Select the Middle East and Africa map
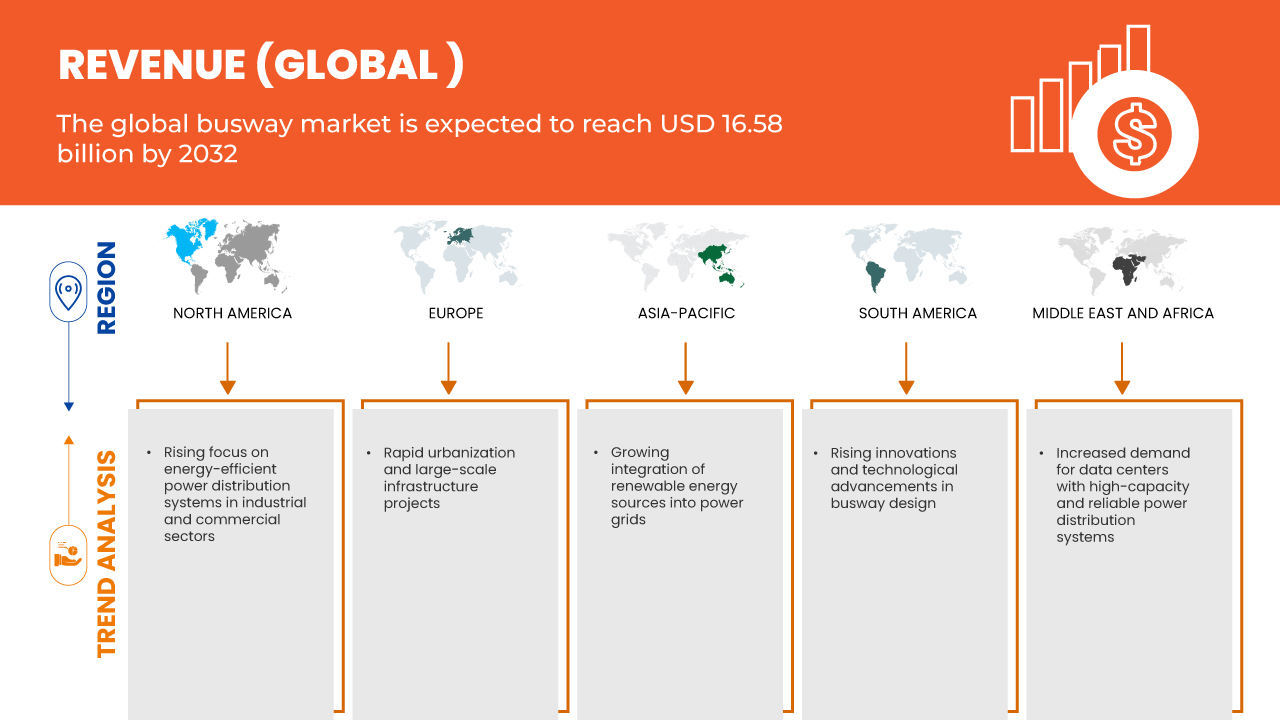This screenshot has width=1280, height=720. (x=1122, y=258)
